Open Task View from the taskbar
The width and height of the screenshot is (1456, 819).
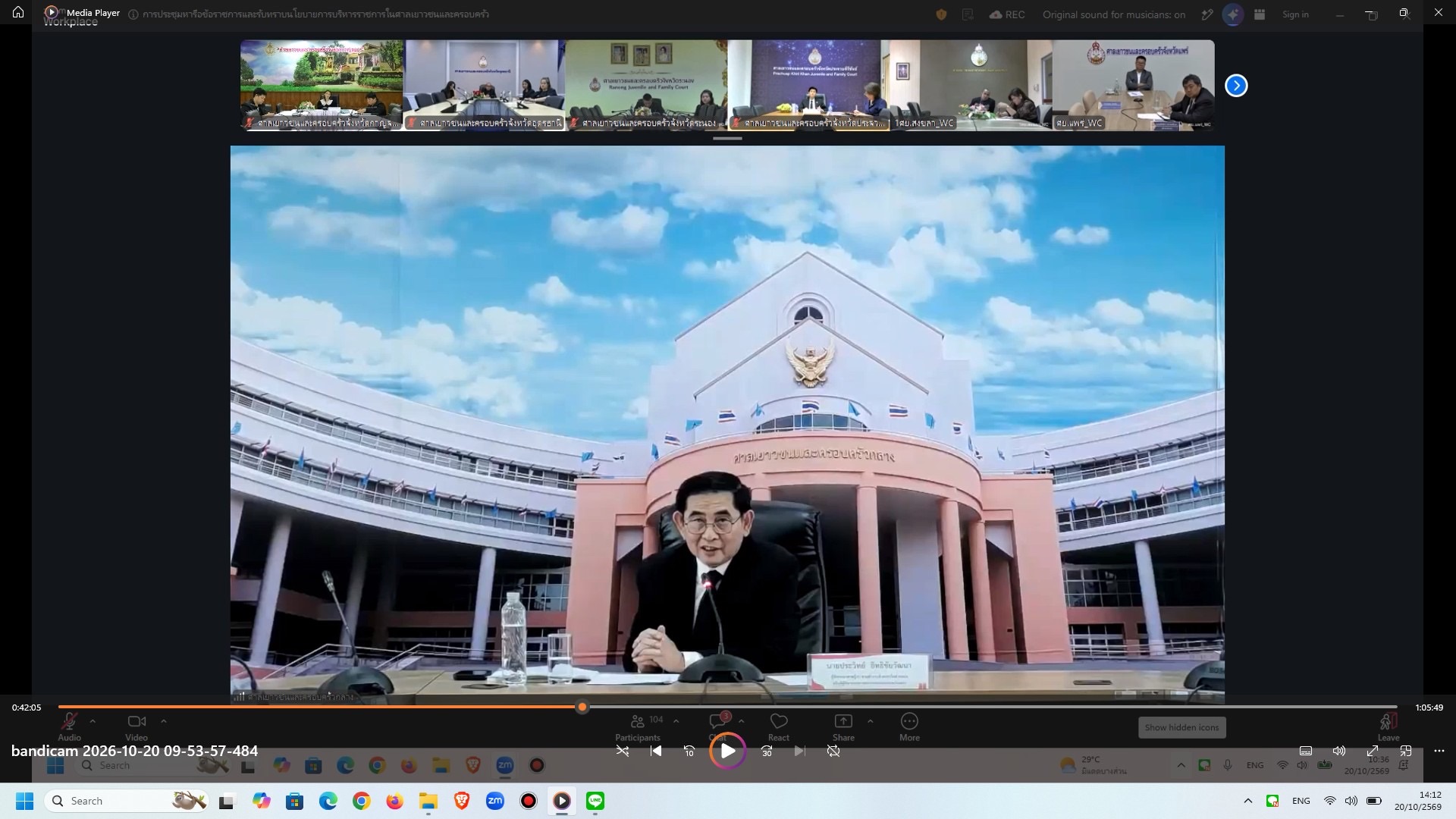coord(226,801)
